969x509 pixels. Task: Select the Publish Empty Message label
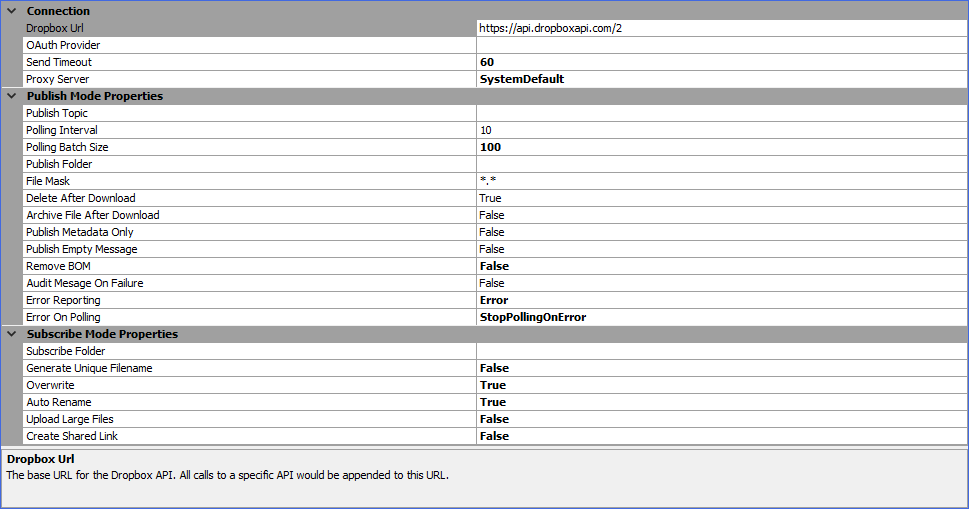(82, 249)
